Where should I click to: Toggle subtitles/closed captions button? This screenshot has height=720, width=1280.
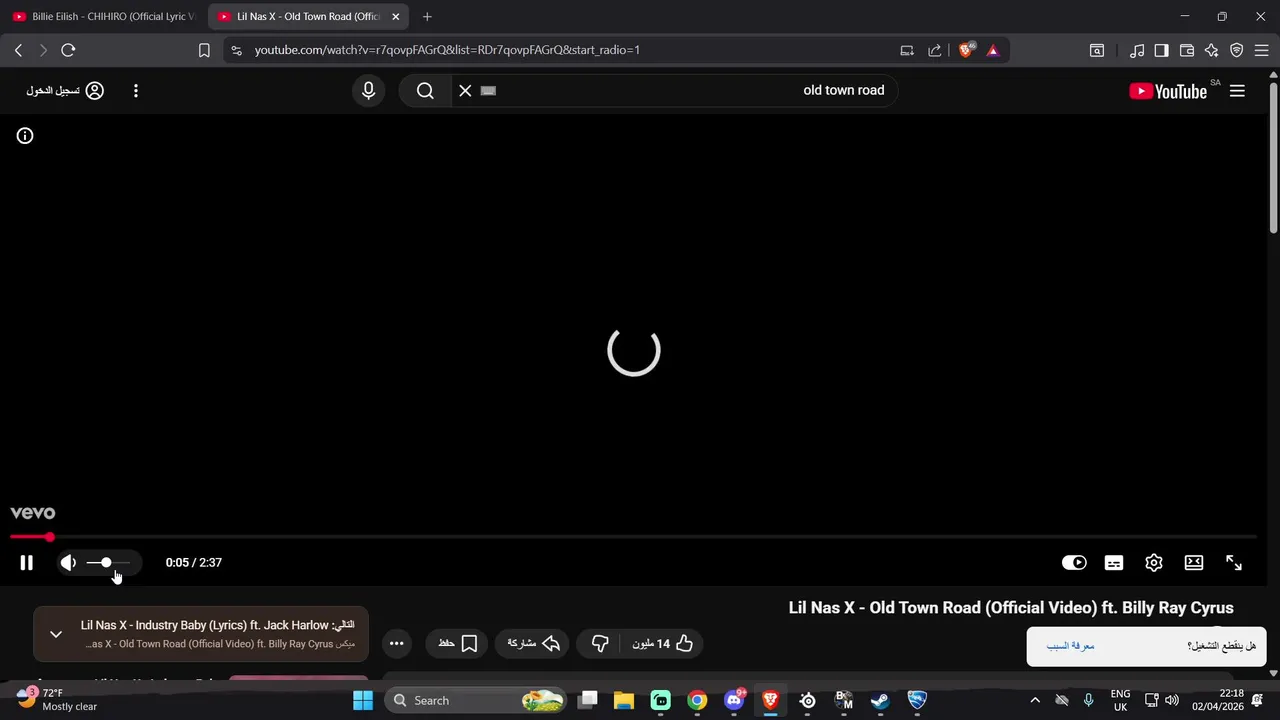[x=1114, y=563]
